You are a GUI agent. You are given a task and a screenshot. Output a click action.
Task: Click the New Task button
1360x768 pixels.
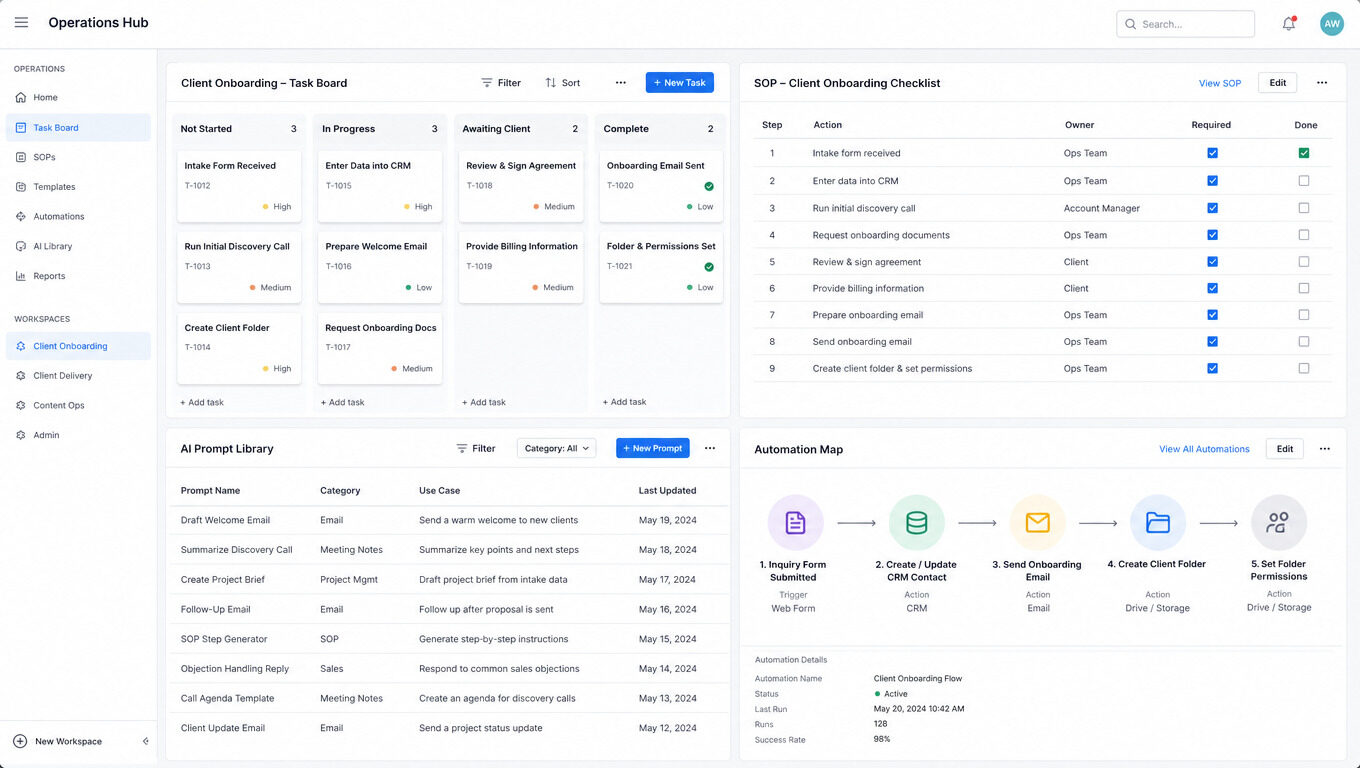coord(680,83)
